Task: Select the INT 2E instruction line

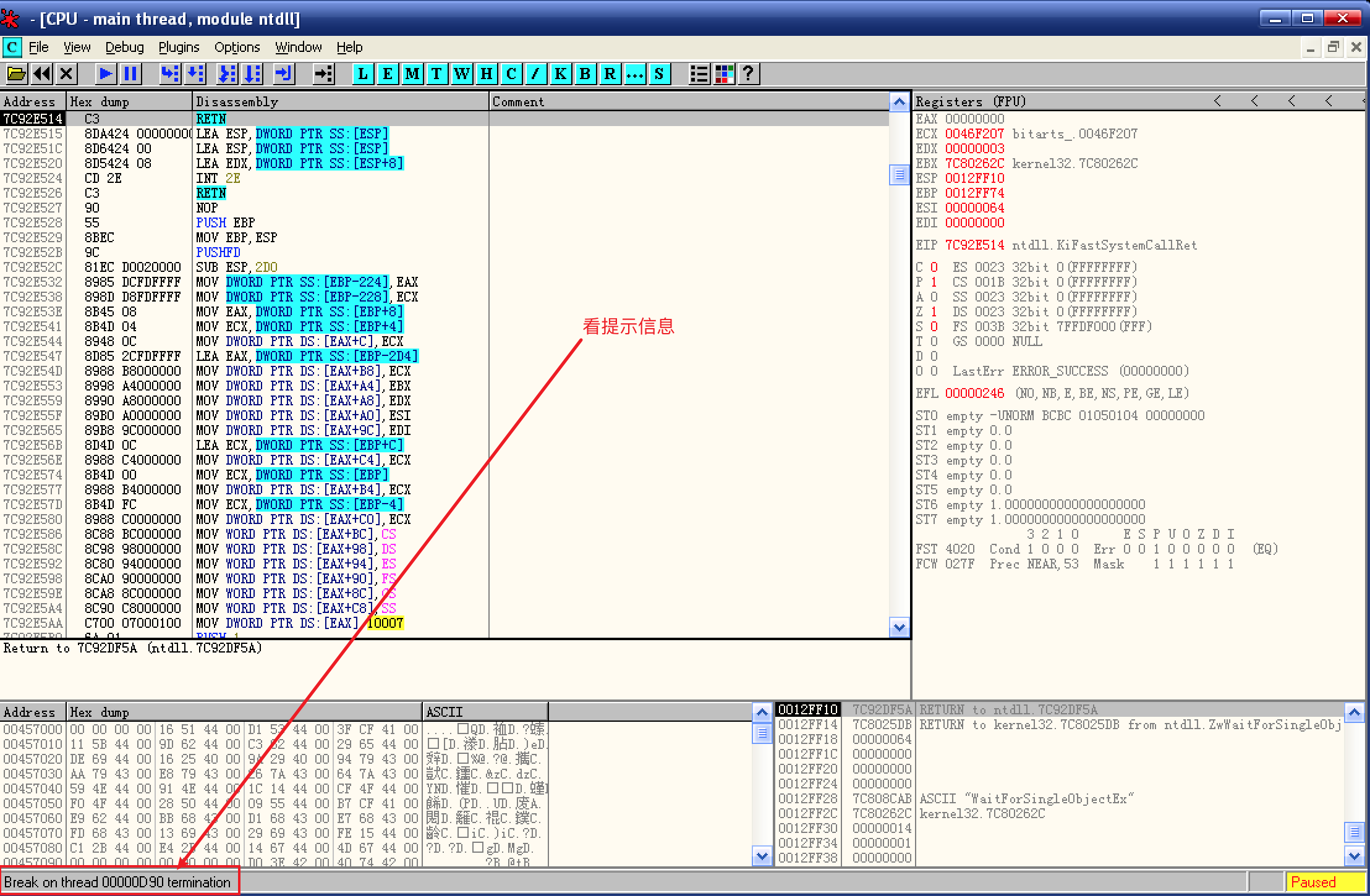Action: 218,178
